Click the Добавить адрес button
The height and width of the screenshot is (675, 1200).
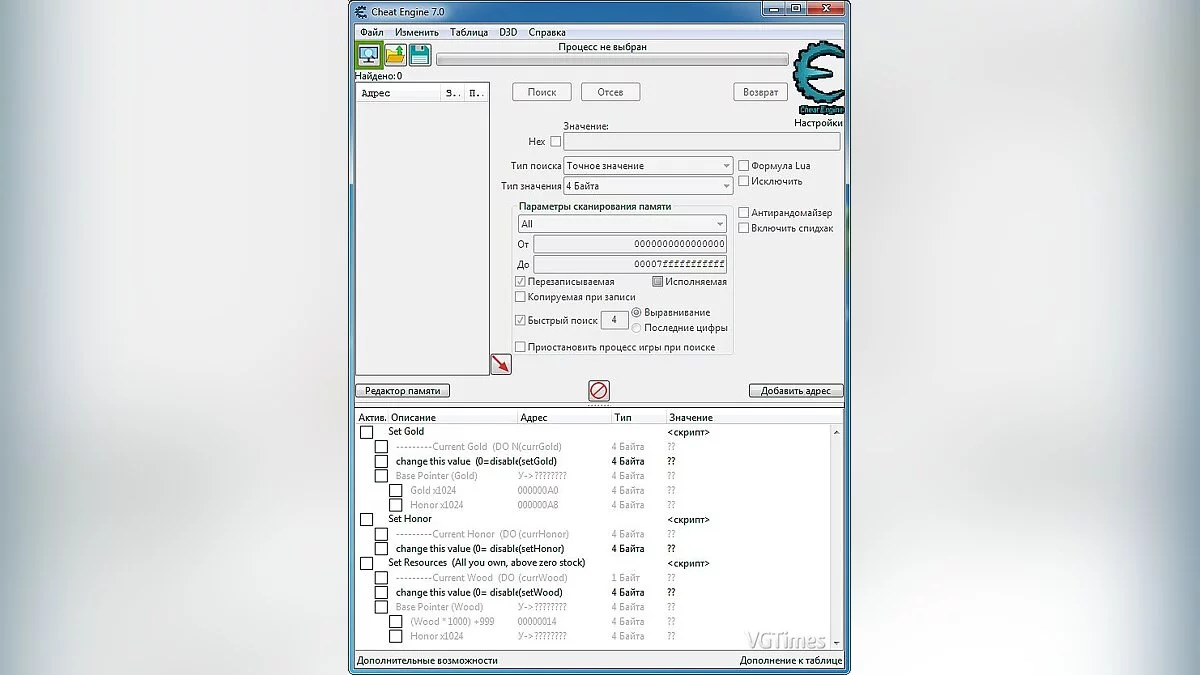pos(796,391)
